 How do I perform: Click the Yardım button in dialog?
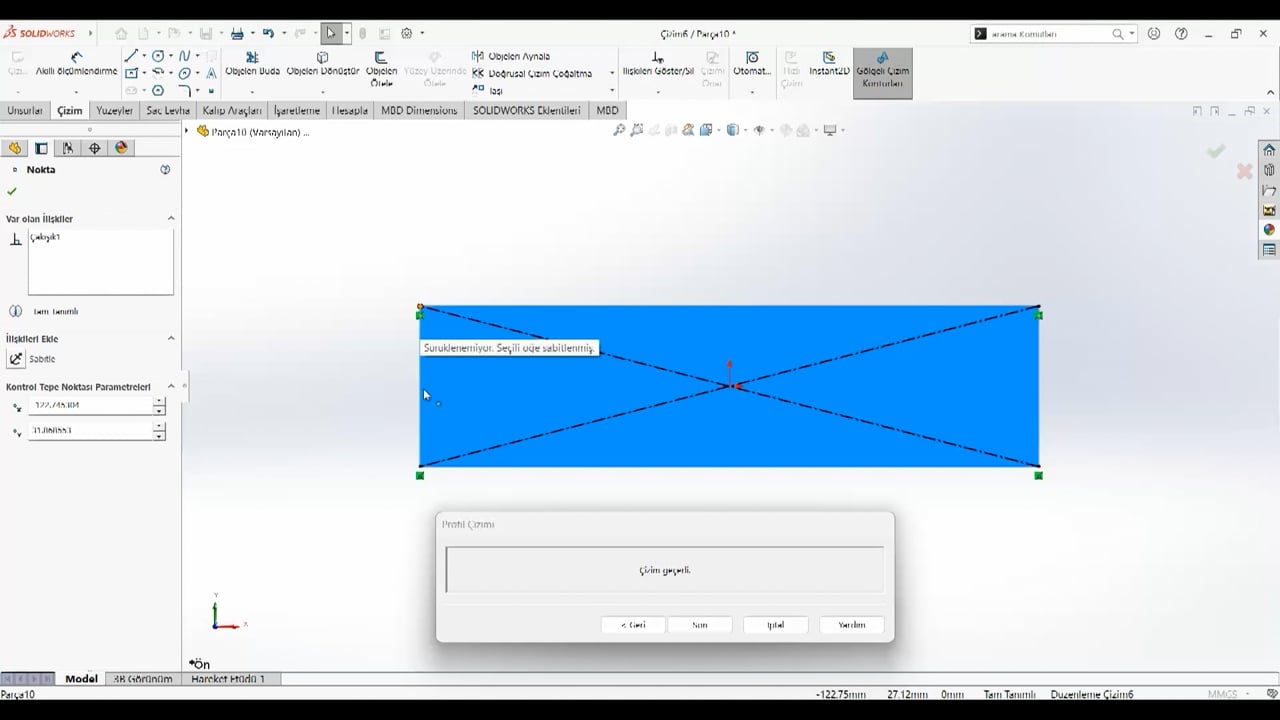(852, 625)
